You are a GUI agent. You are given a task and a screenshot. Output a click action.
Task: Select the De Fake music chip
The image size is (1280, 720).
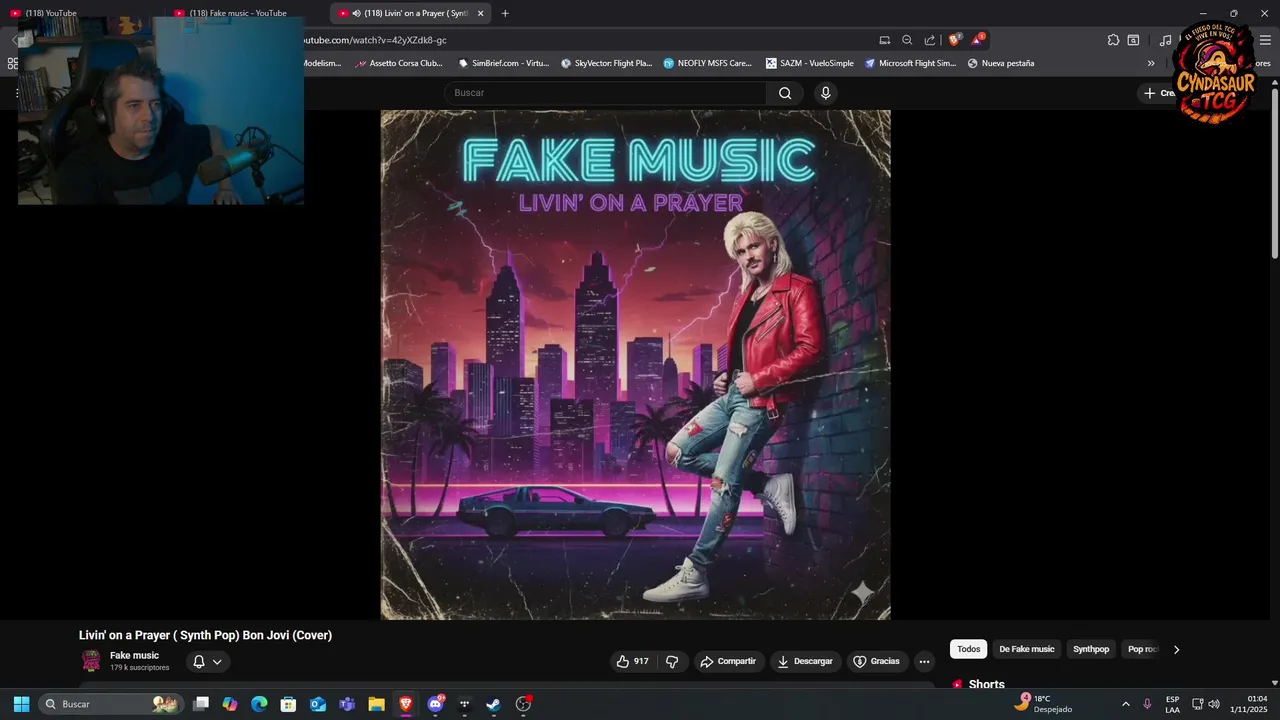pos(1027,649)
